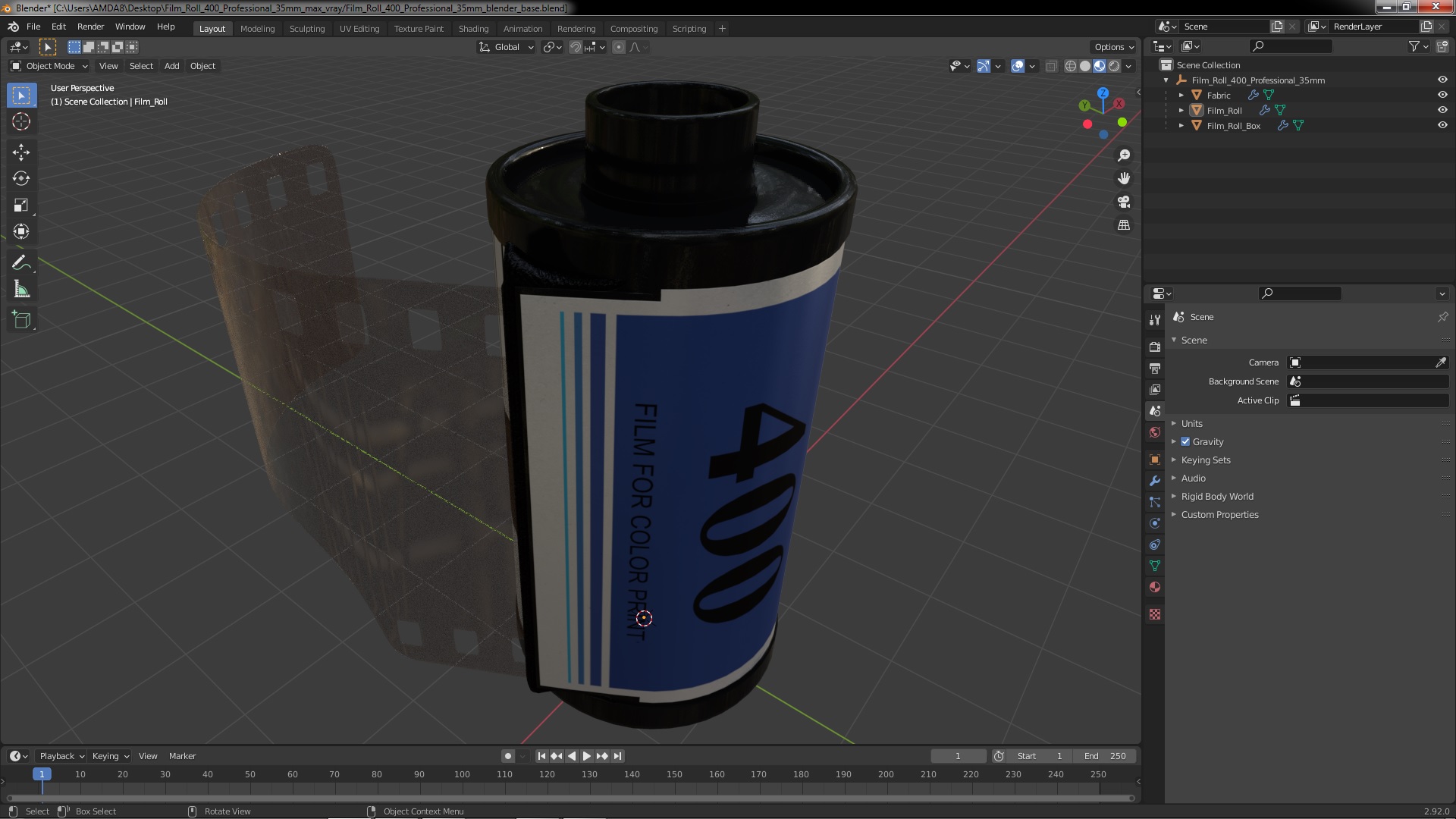The width and height of the screenshot is (1456, 819).
Task: Open the Render menu
Action: [90, 27]
